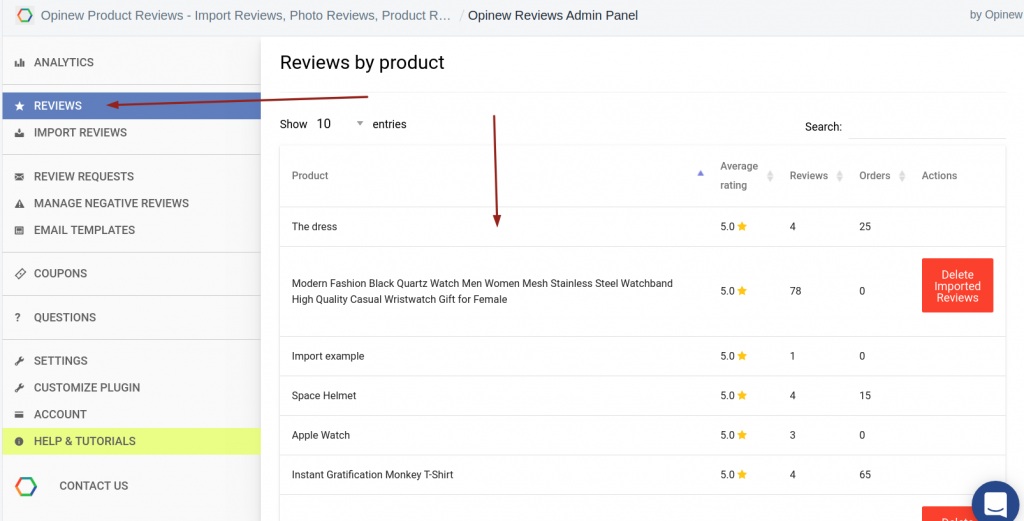Open Space Helmet product row
The image size is (1024, 521).
click(x=643, y=396)
